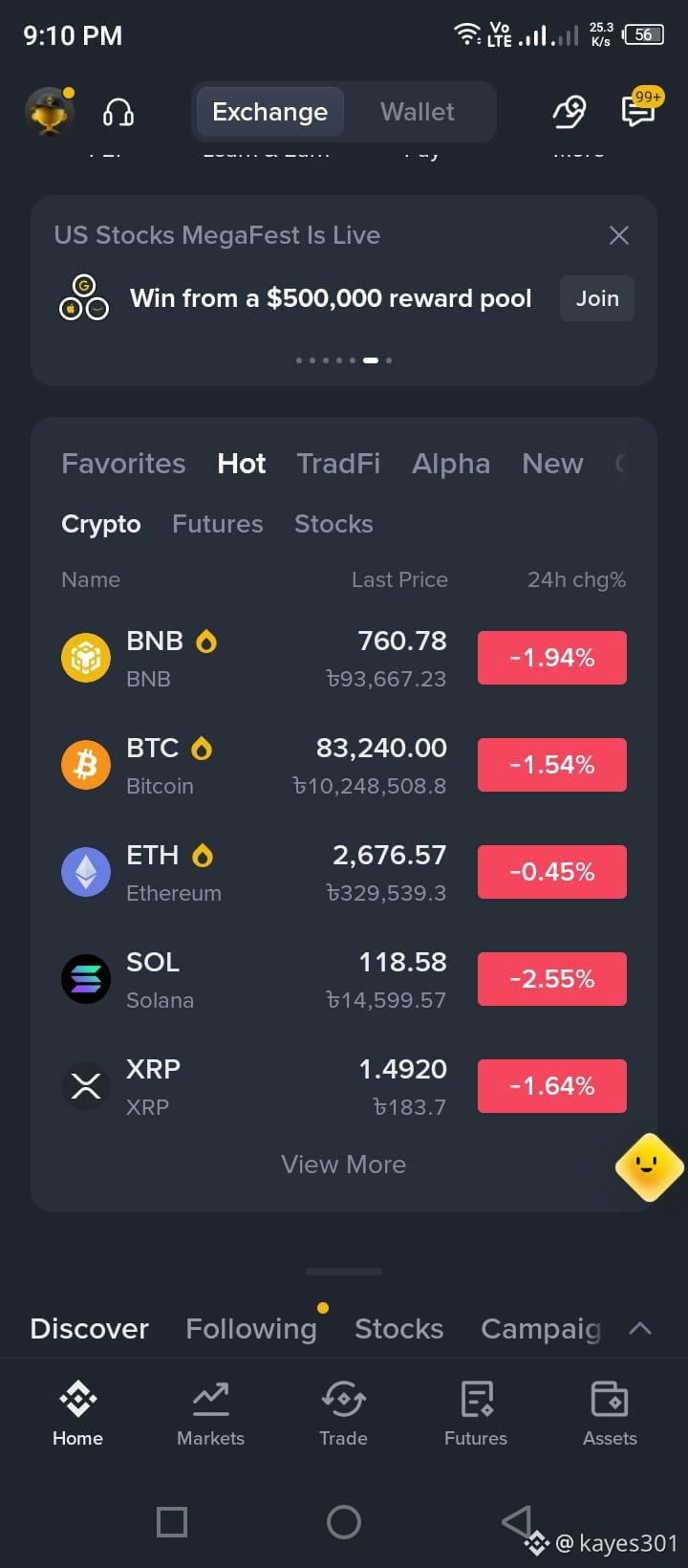Viewport: 688px width, 1568px height.
Task: Select the TradFi tab
Action: pos(338,464)
